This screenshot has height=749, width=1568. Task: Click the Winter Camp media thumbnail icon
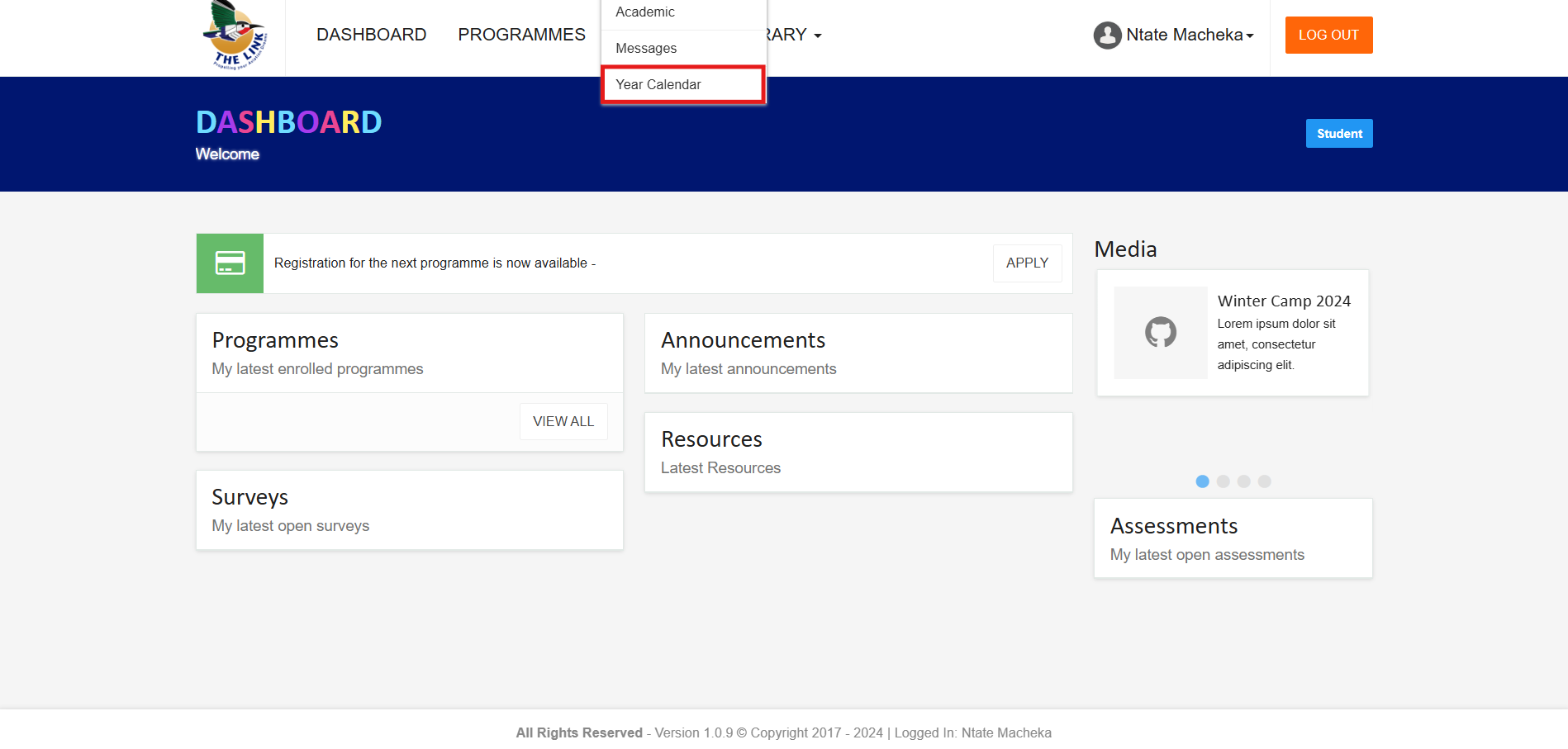pos(1160,333)
